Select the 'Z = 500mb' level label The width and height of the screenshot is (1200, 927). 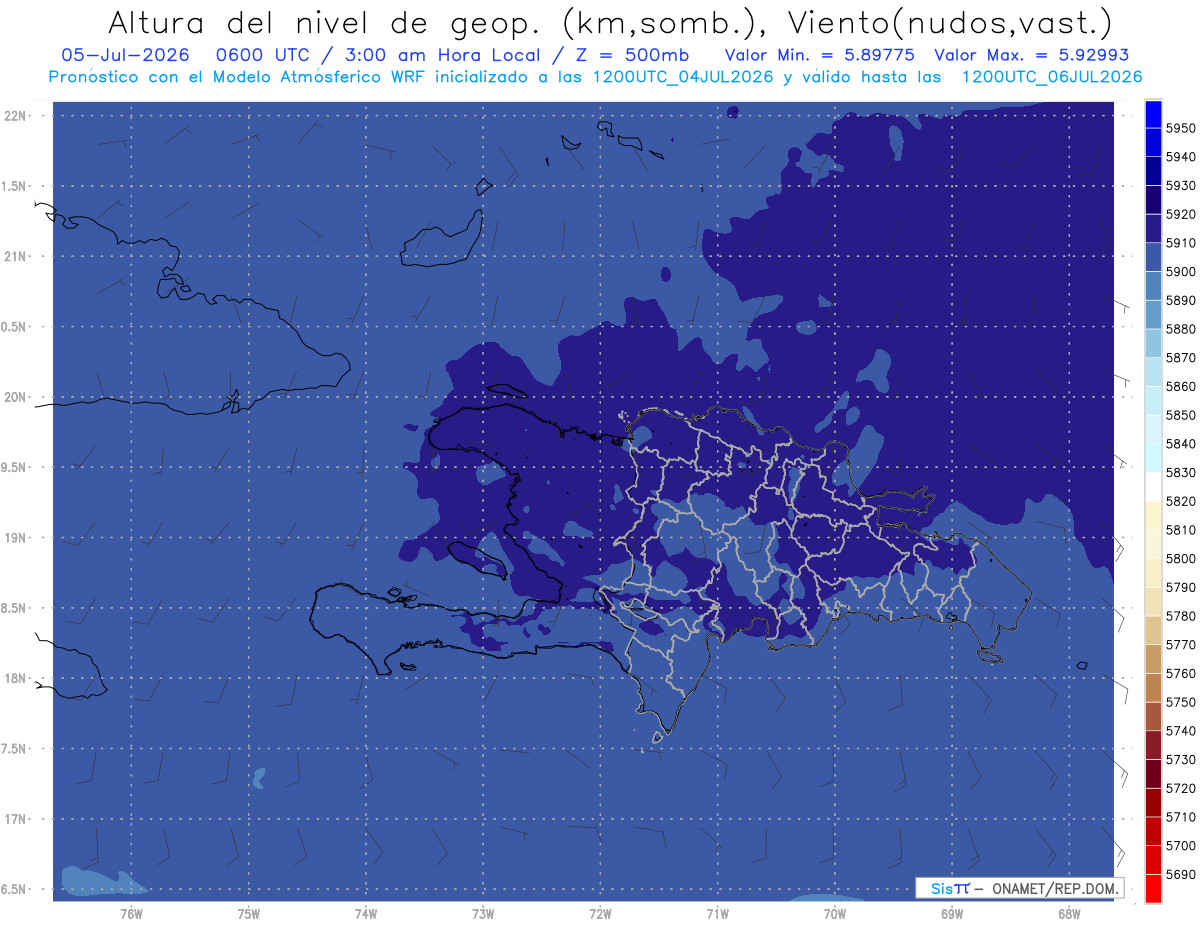(x=632, y=56)
